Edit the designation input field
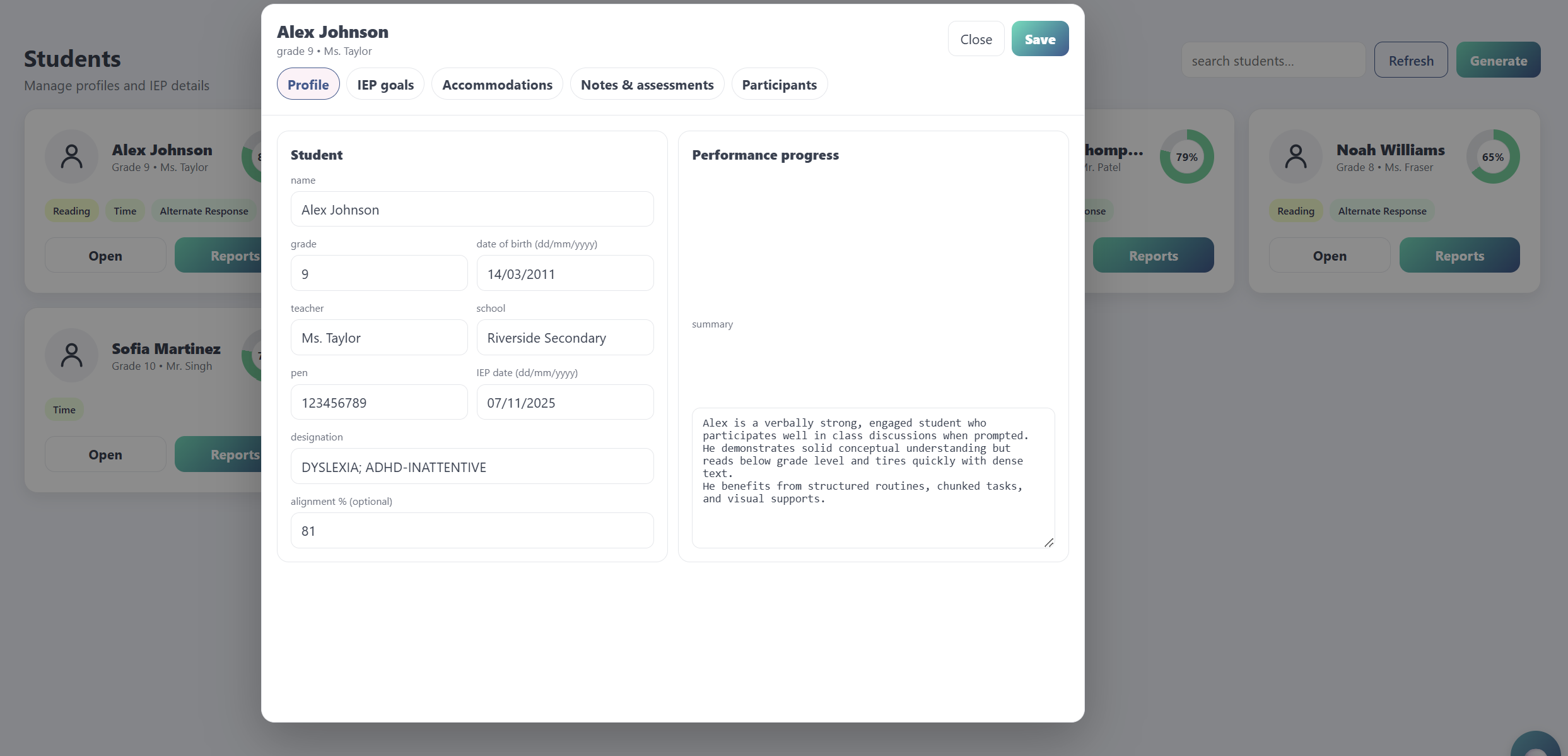This screenshot has height=756, width=1568. pos(472,467)
